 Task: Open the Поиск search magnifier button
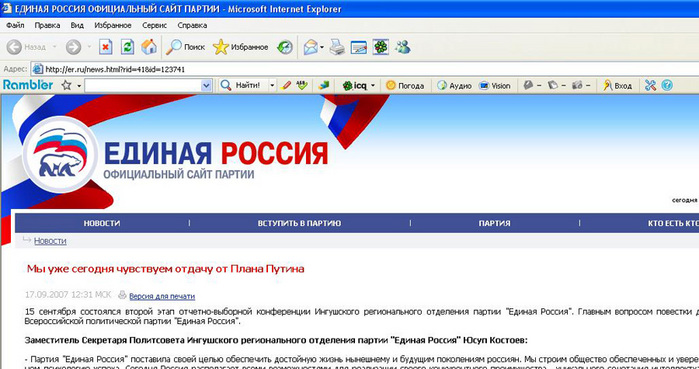coord(185,47)
